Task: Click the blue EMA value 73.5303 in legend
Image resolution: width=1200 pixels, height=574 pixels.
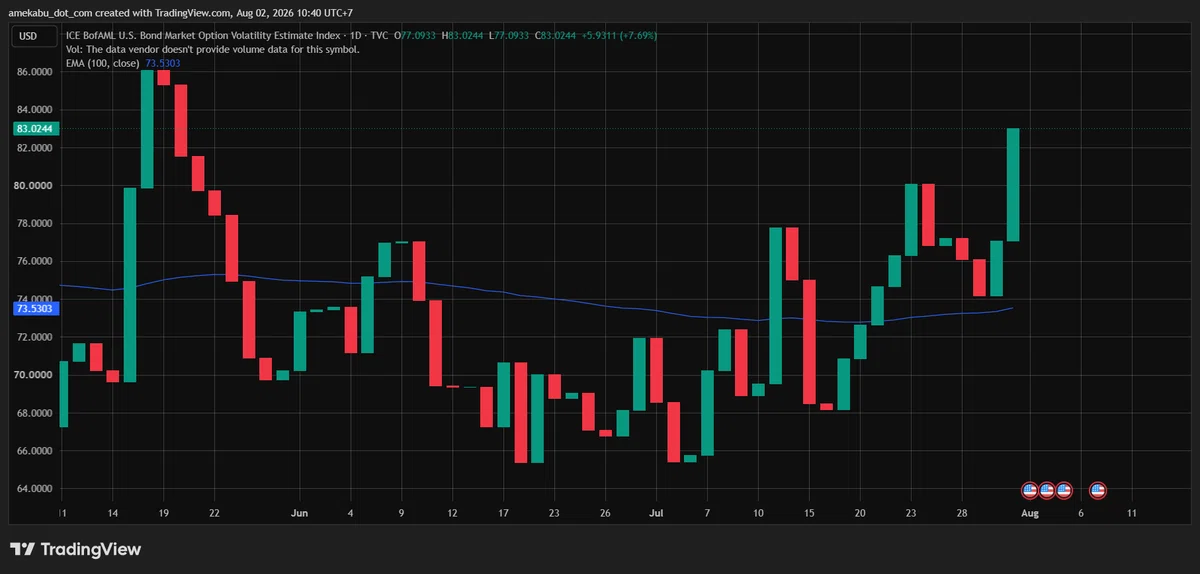Action: coord(163,63)
